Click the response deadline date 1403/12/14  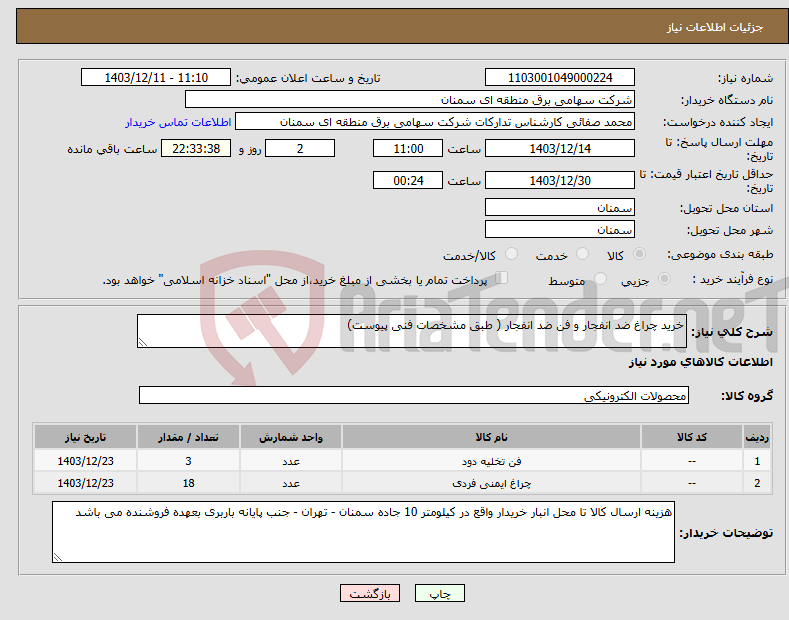click(560, 148)
